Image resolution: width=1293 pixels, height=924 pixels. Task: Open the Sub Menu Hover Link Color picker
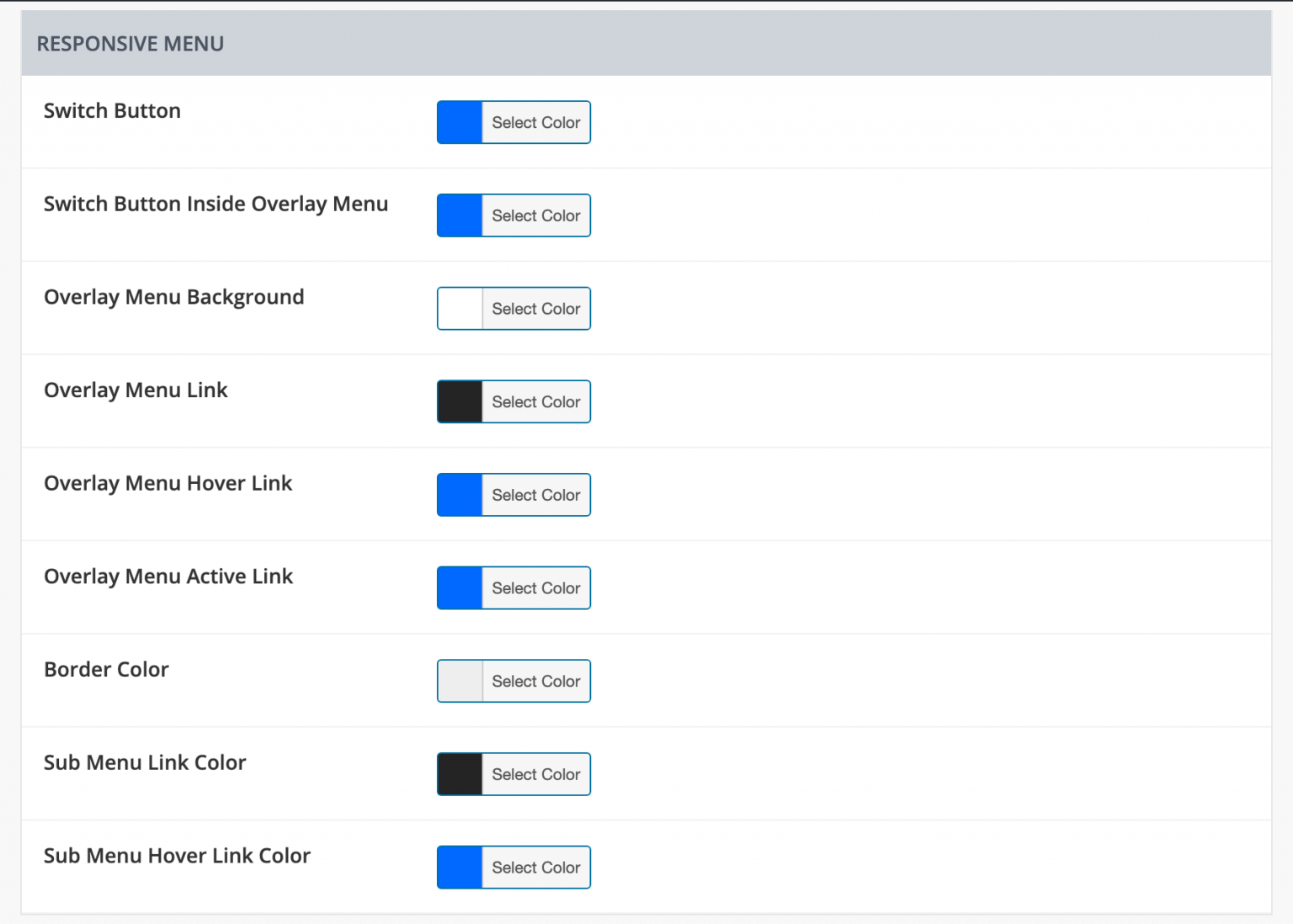[x=535, y=867]
